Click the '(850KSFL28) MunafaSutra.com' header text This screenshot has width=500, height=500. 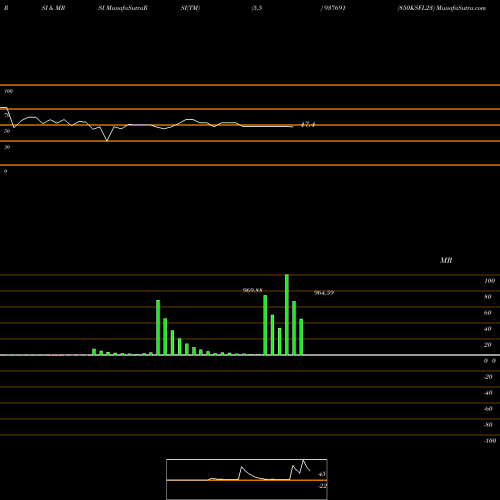pos(442,8)
